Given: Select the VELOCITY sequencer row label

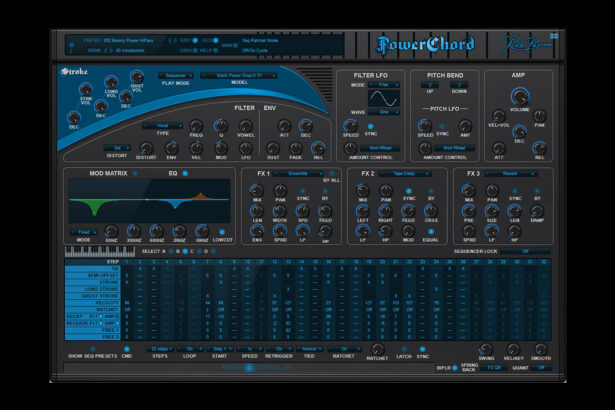Looking at the screenshot, I should click(x=93, y=303).
